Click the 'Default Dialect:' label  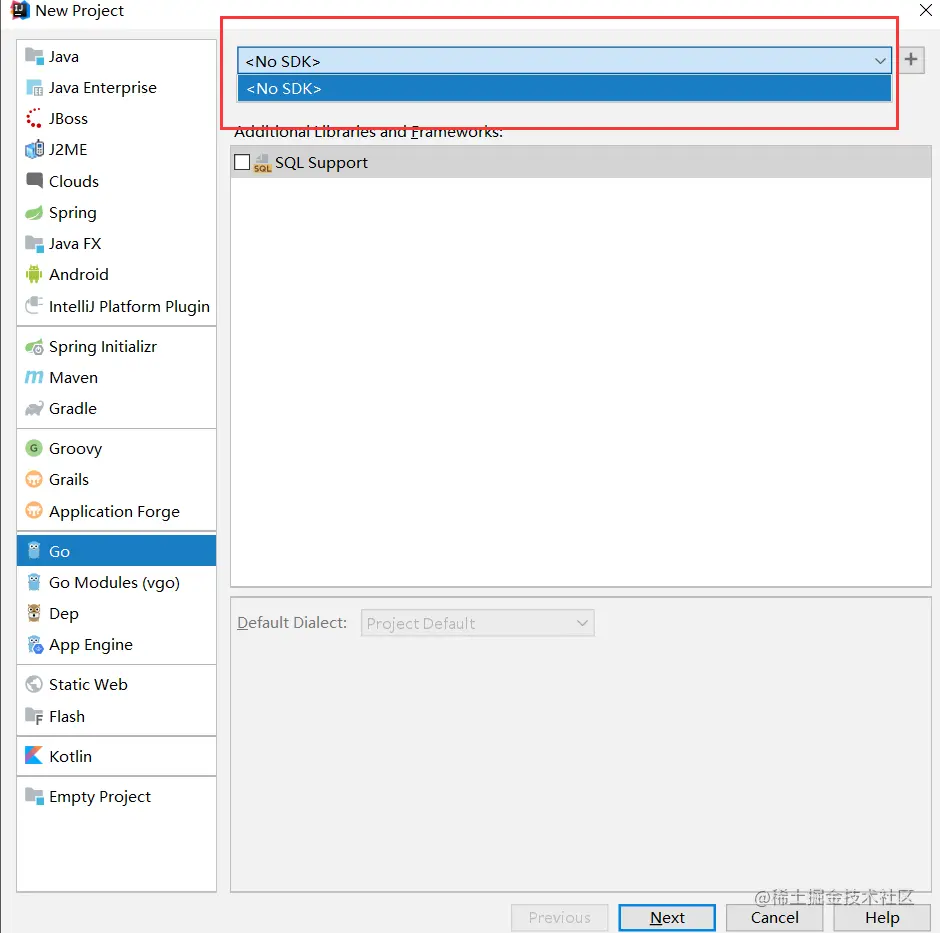(292, 623)
